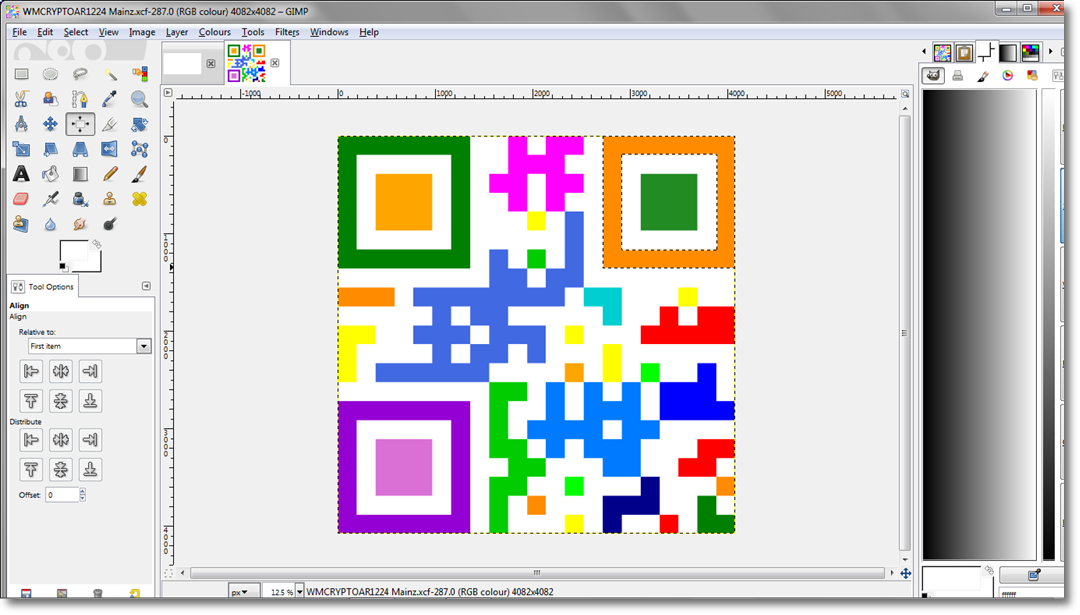Choose the Free Select lasso tool
This screenshot has width=1080, height=615.
pos(80,74)
